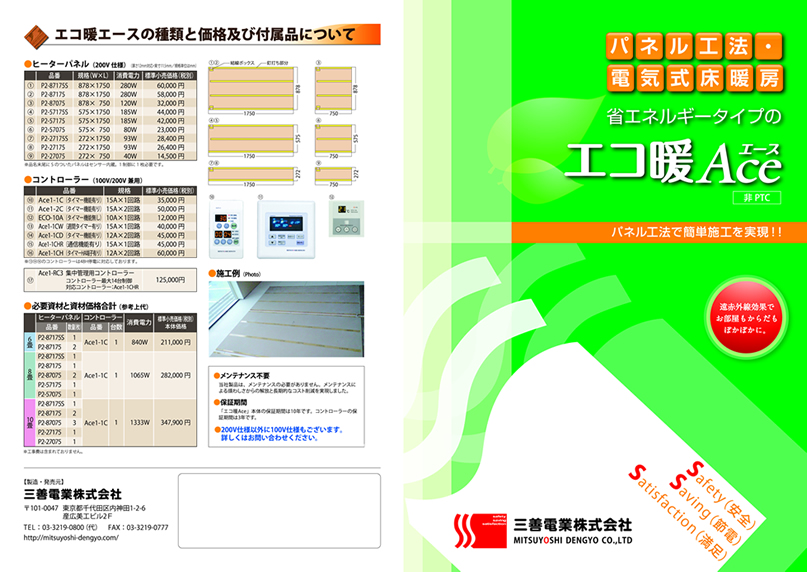Click the 750 by 878 panel diagram
Image resolution: width=807 pixels, height=572 pixels.
(x=336, y=89)
